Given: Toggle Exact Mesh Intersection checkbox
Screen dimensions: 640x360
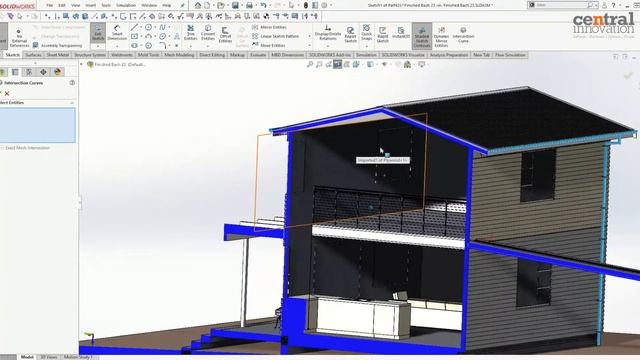Looking at the screenshot, I should pos(2,148).
